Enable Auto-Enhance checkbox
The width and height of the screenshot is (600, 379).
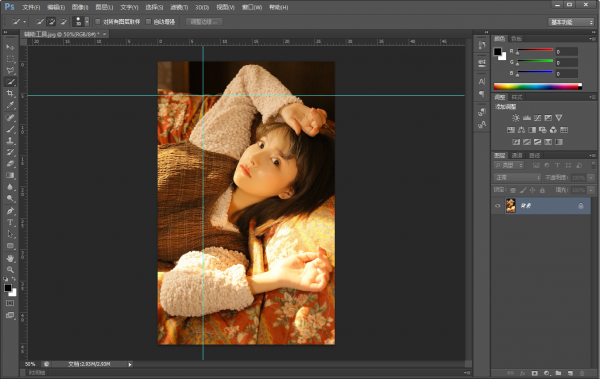tap(148, 22)
